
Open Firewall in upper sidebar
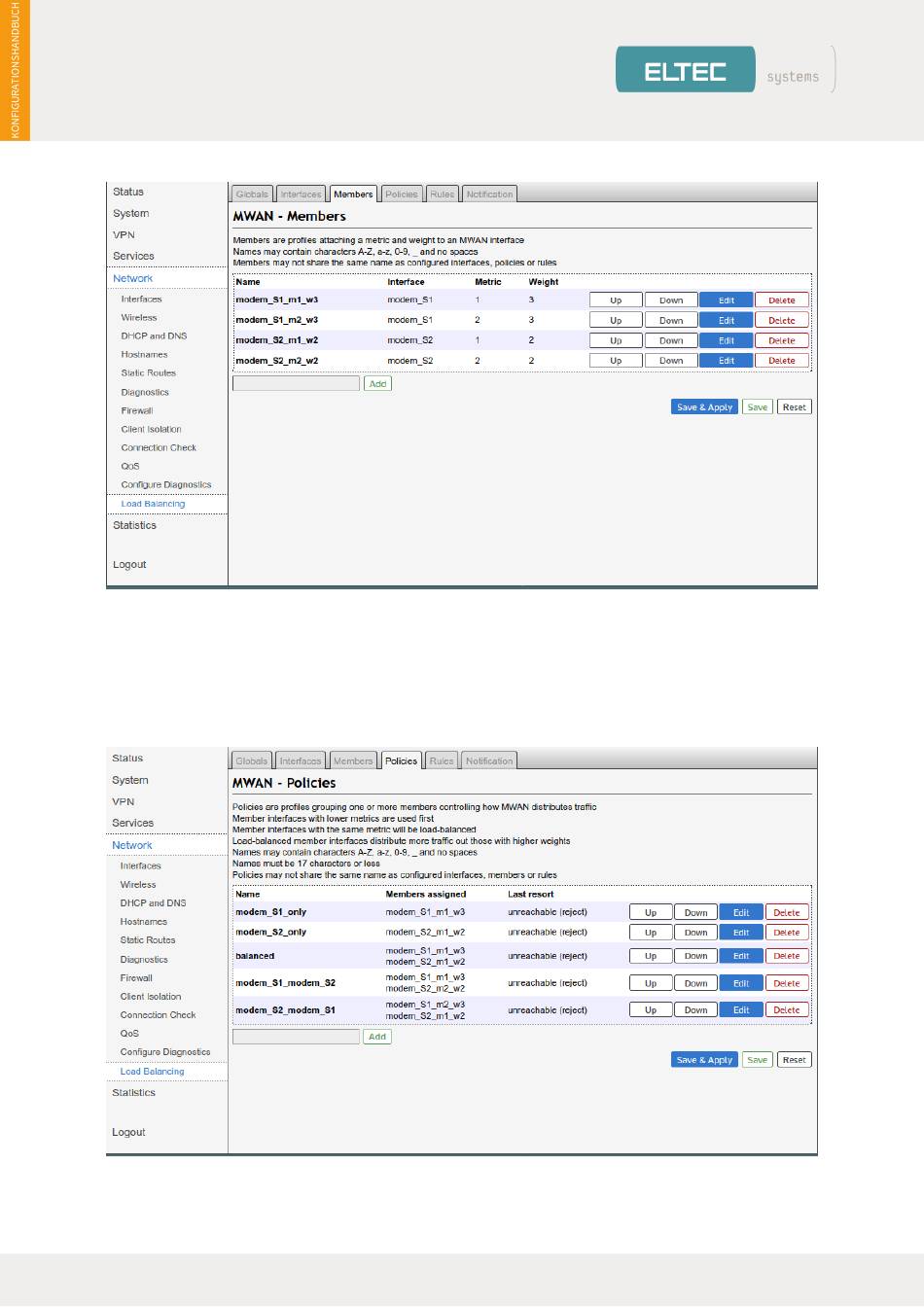point(137,410)
